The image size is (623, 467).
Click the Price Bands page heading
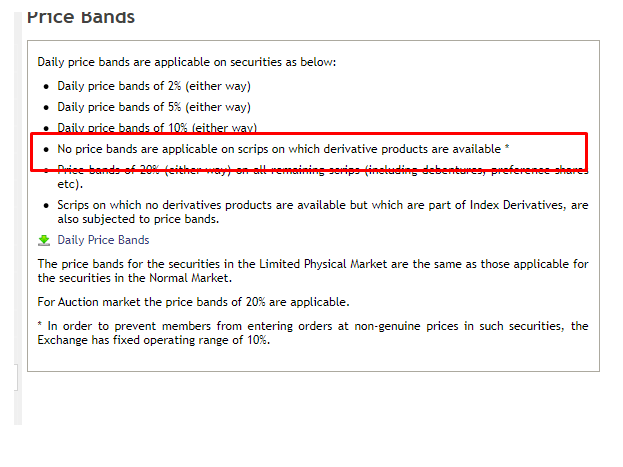81,18
